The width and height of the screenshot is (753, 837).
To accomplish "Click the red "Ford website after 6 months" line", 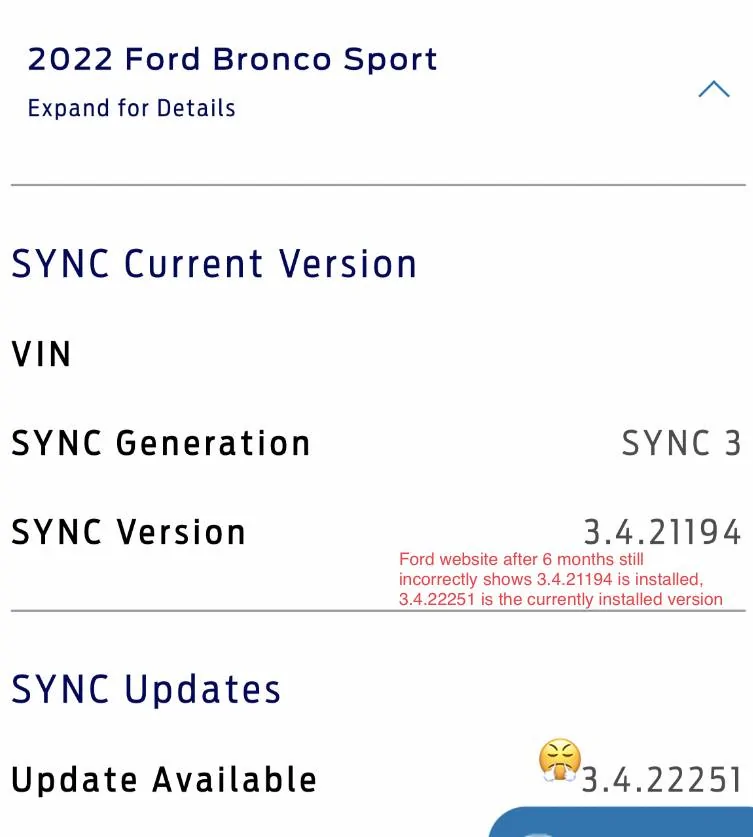I will 521,560.
